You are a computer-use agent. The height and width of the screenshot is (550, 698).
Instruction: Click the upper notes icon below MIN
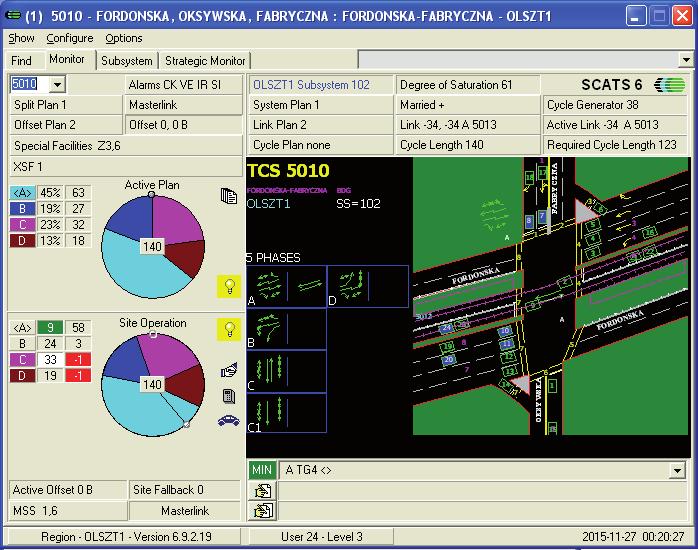pos(263,491)
